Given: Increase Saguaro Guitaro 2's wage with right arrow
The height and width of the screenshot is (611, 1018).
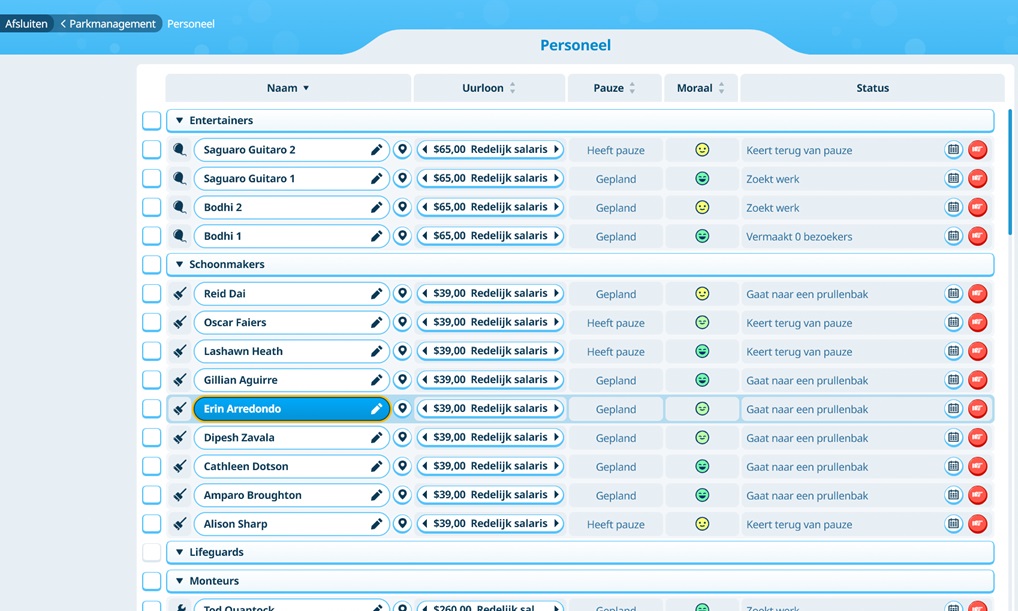Looking at the screenshot, I should 556,149.
